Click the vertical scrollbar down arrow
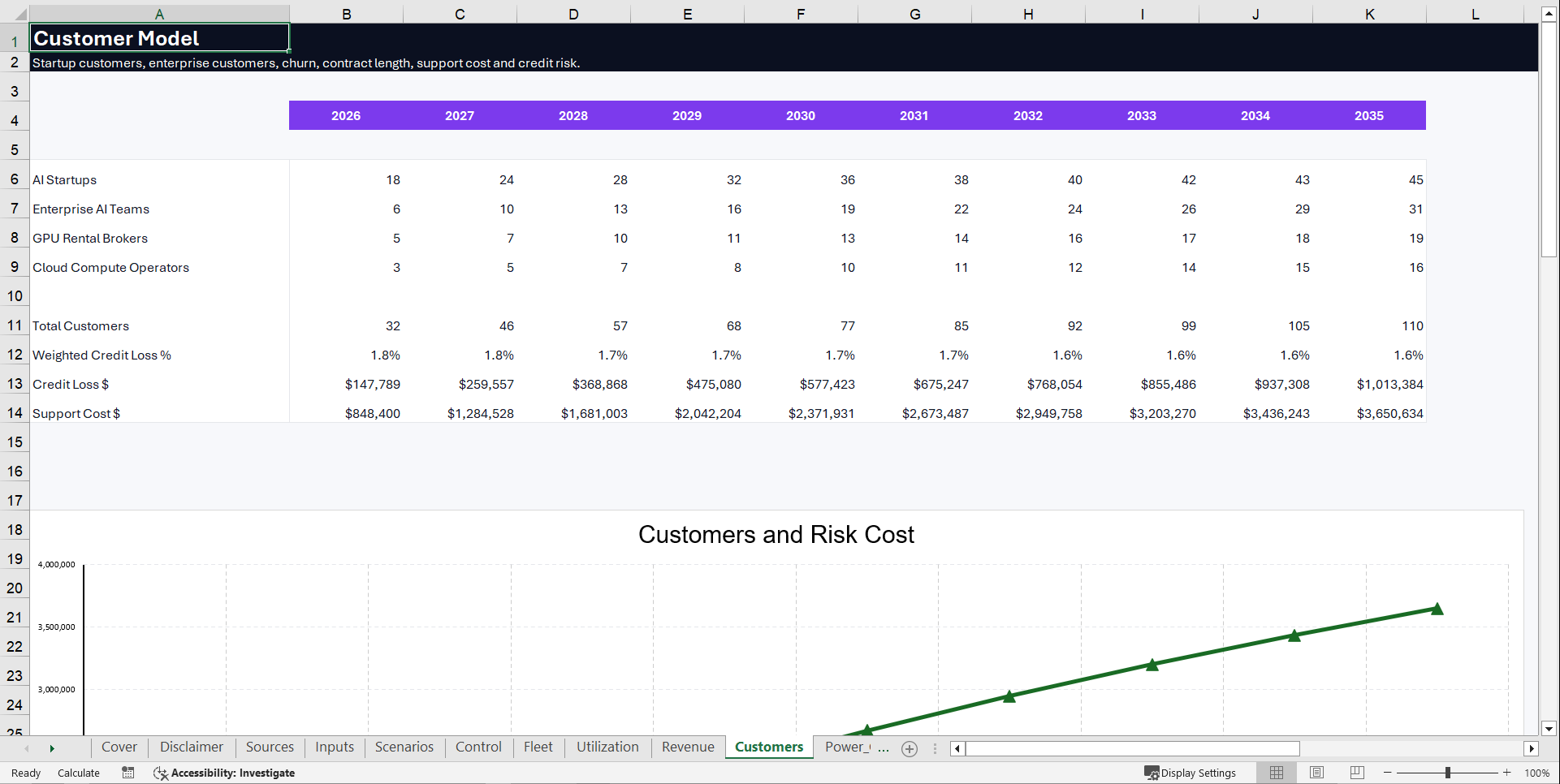 coord(1549,728)
